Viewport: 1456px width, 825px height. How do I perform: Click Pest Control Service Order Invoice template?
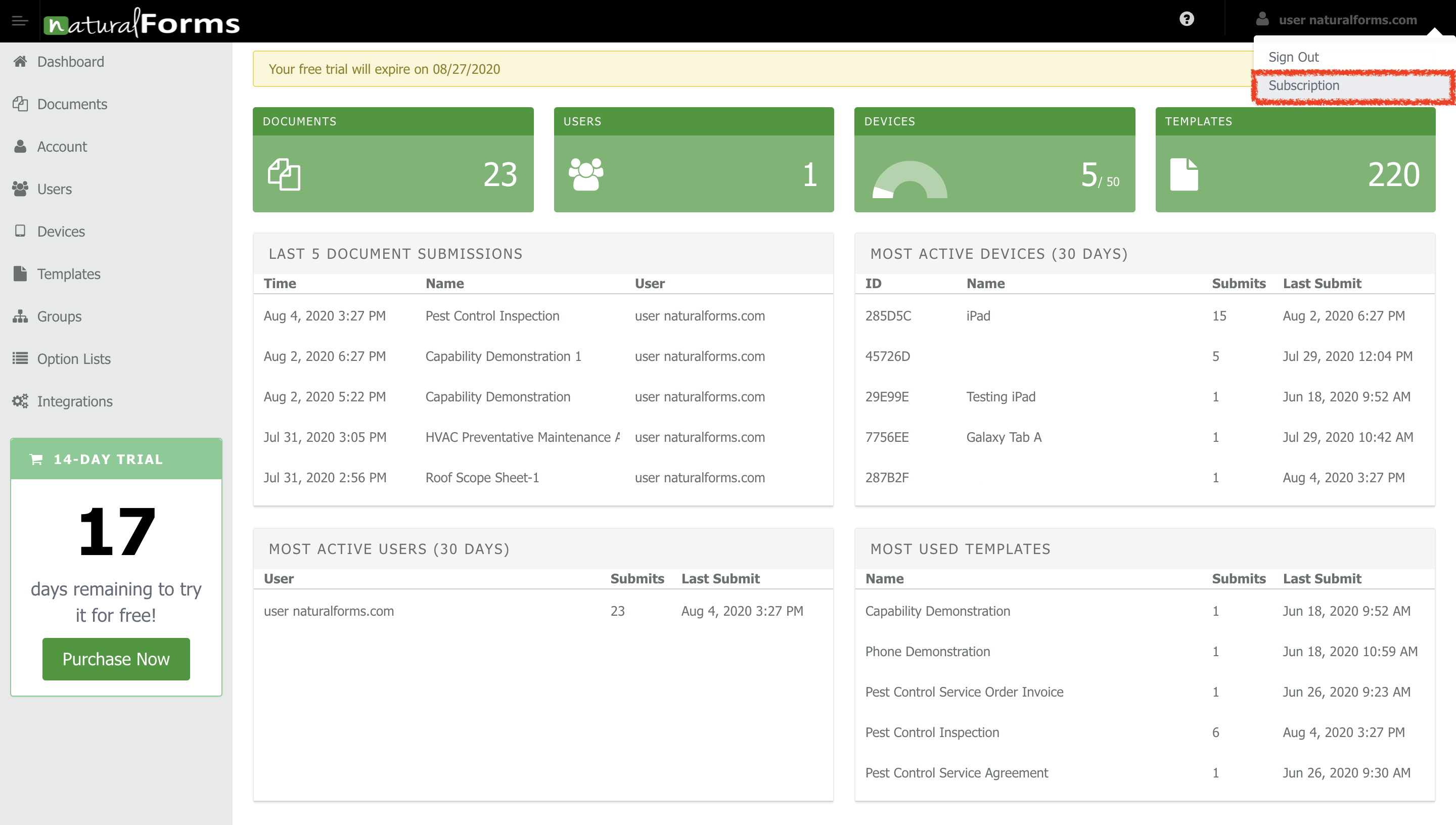964,692
